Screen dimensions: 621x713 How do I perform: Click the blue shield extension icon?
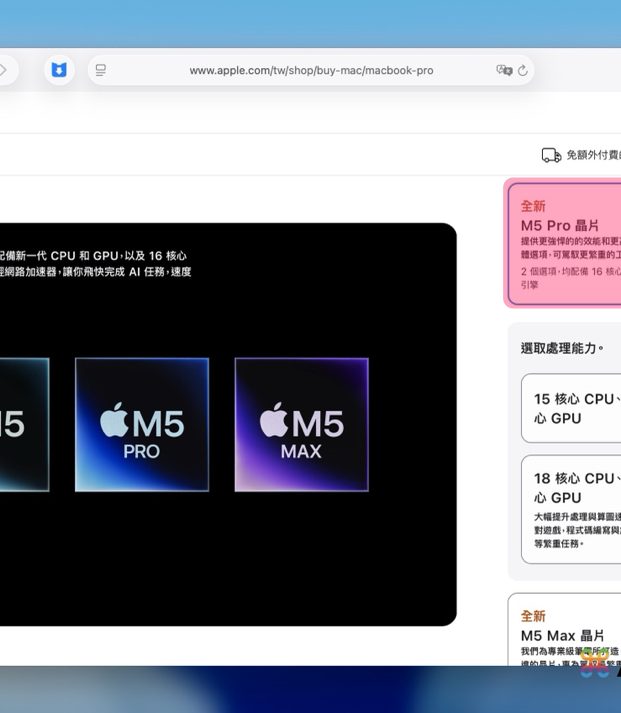tap(60, 70)
